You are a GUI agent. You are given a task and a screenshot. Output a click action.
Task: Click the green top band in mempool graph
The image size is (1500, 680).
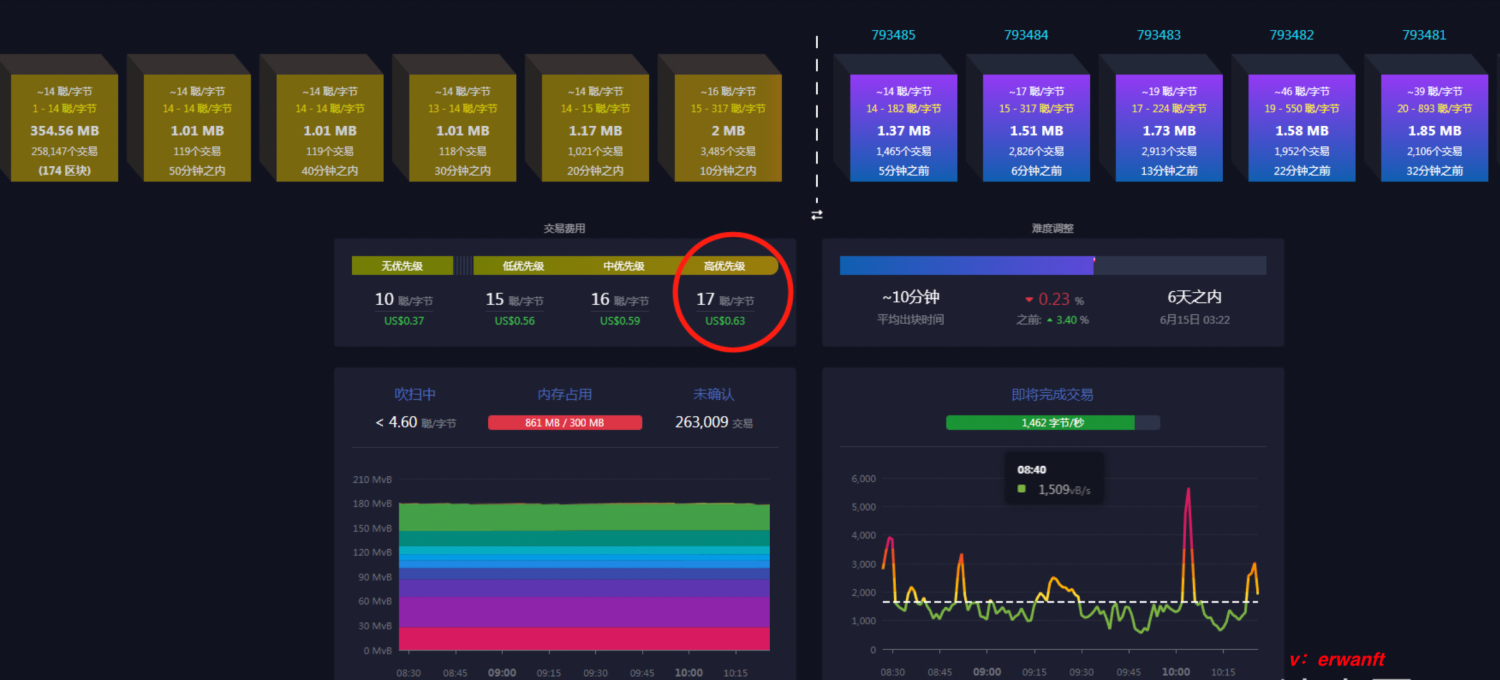584,517
